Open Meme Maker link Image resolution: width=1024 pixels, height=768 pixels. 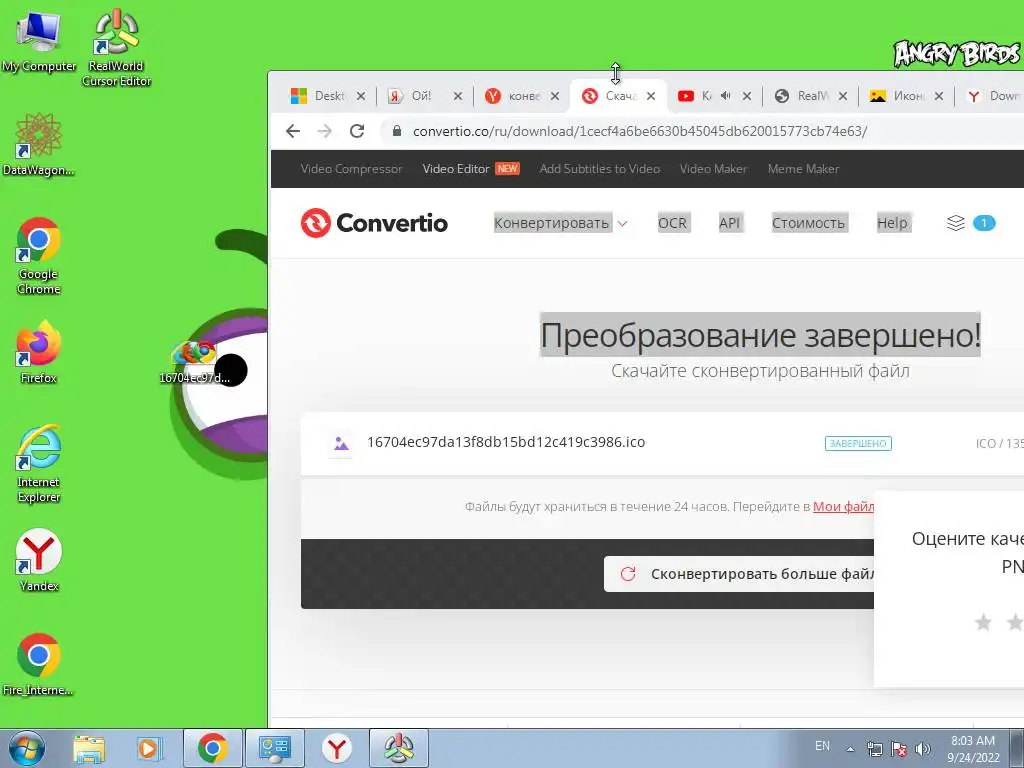point(803,168)
